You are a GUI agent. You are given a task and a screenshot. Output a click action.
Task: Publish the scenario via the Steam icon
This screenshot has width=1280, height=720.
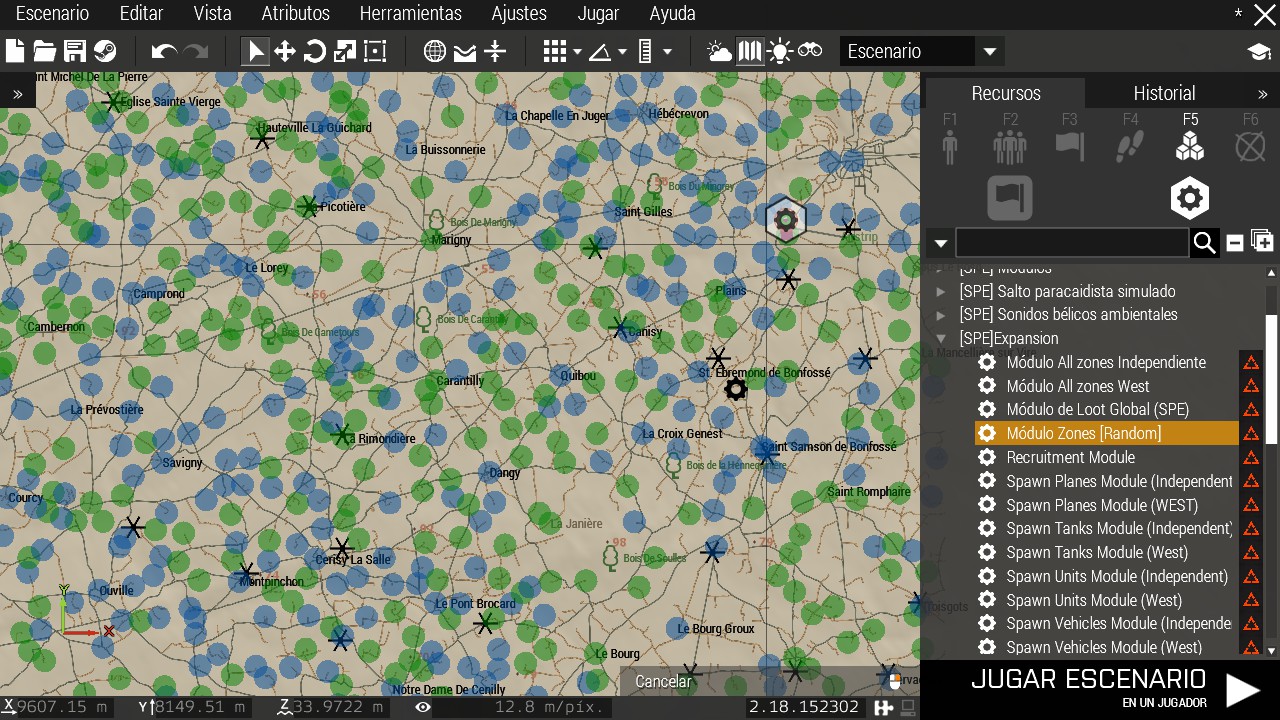coord(105,51)
